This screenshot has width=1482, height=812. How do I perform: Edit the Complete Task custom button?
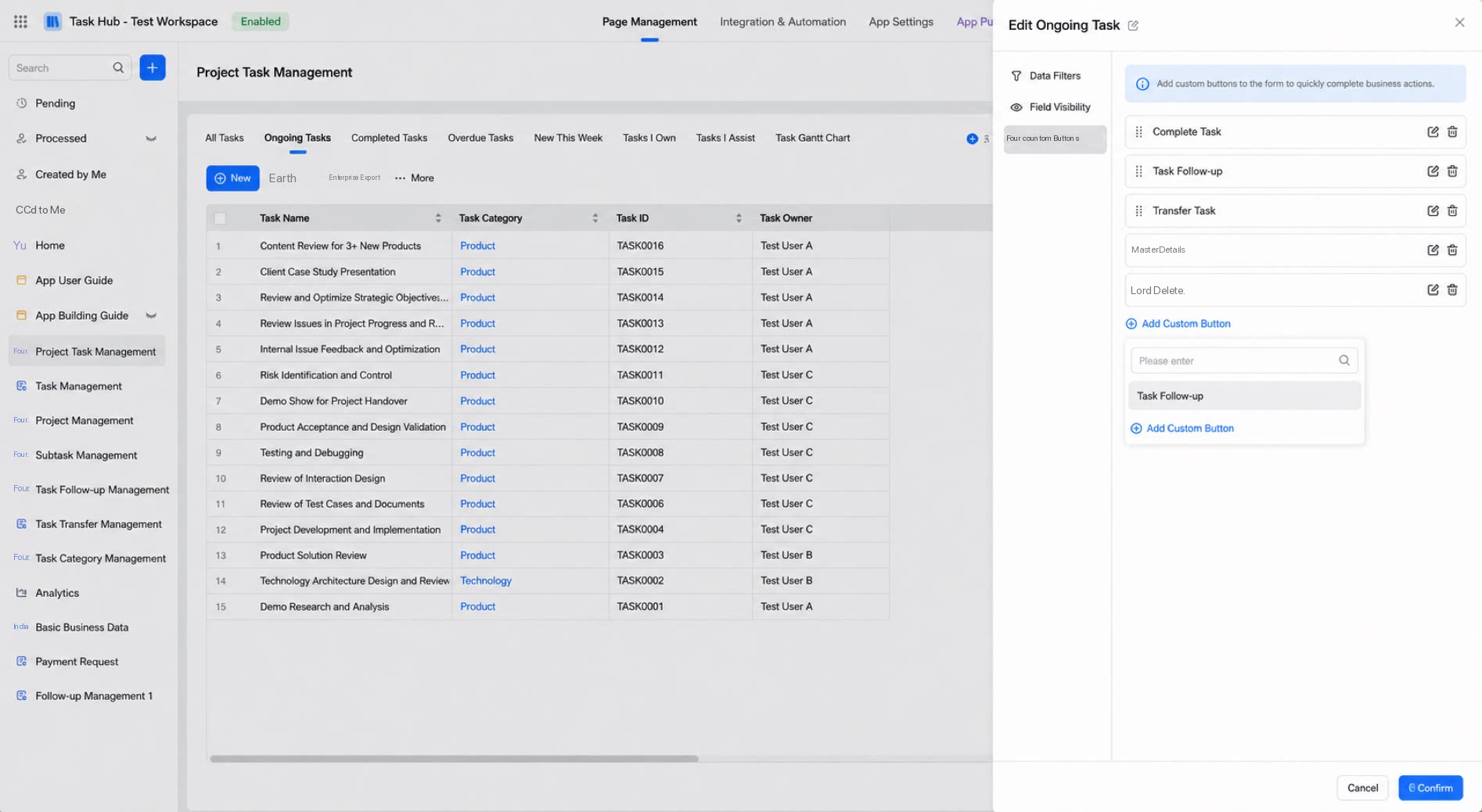1433,131
